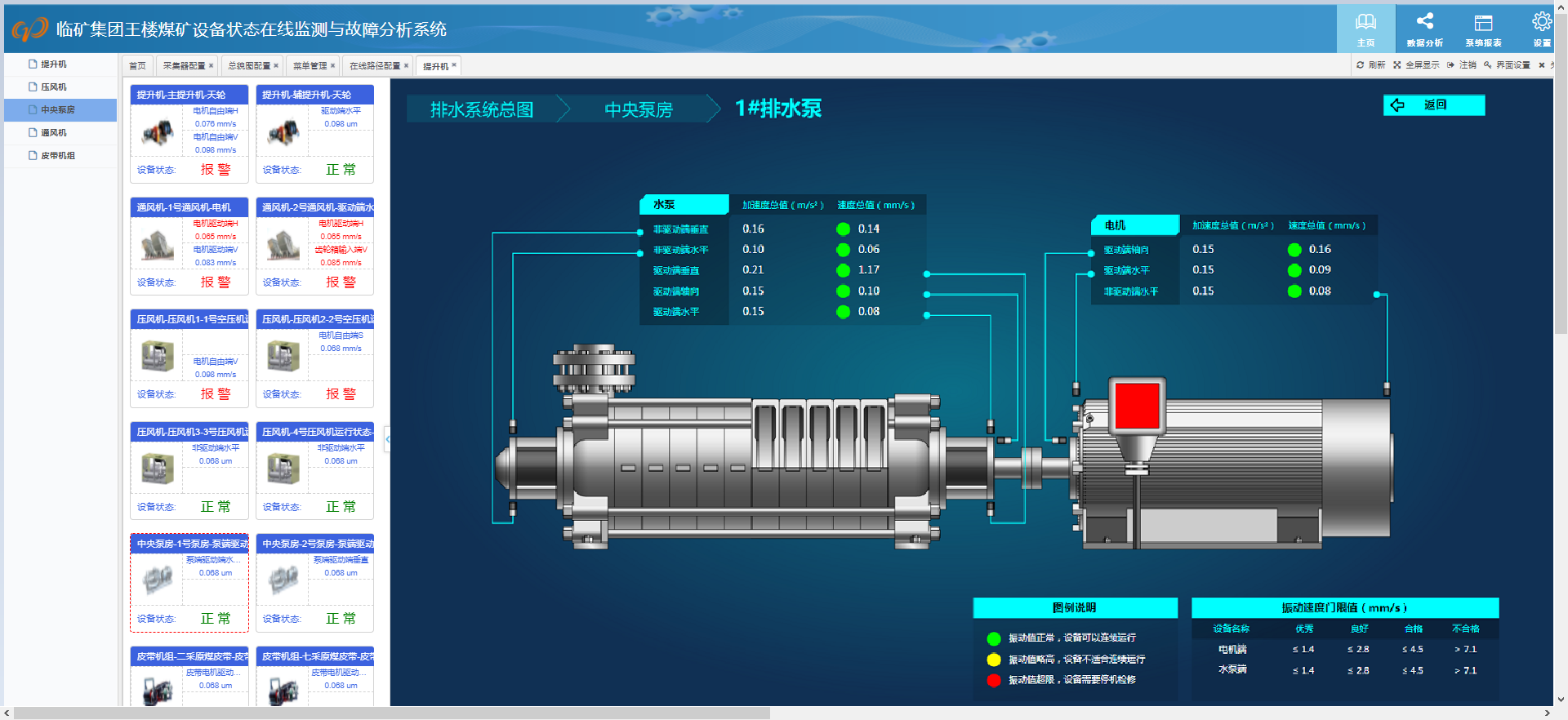Open the 提升机-主提升机-天轮 device card thumbnail
The width and height of the screenshot is (1568, 720).
pos(158,131)
